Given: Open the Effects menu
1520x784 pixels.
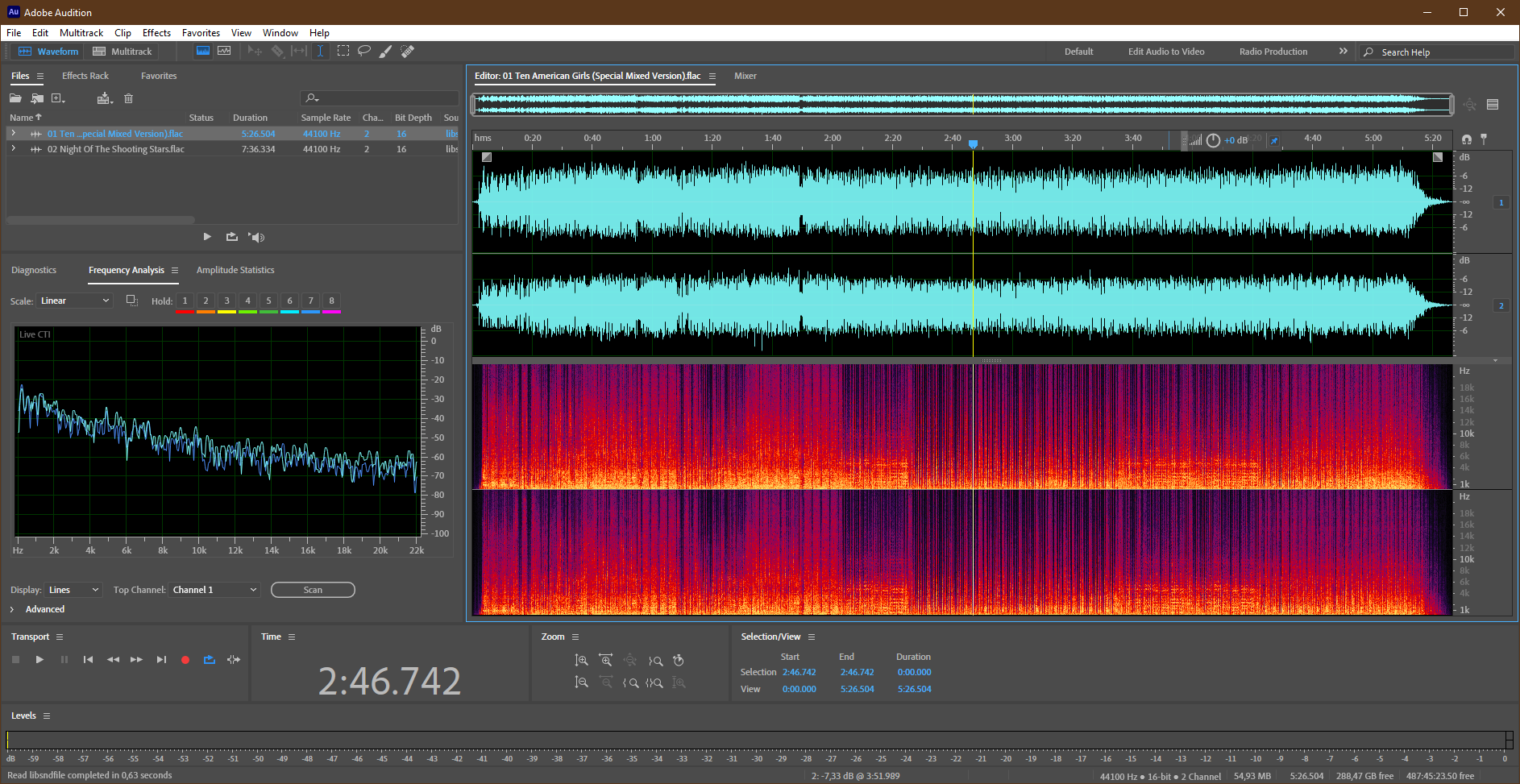Looking at the screenshot, I should 156,33.
